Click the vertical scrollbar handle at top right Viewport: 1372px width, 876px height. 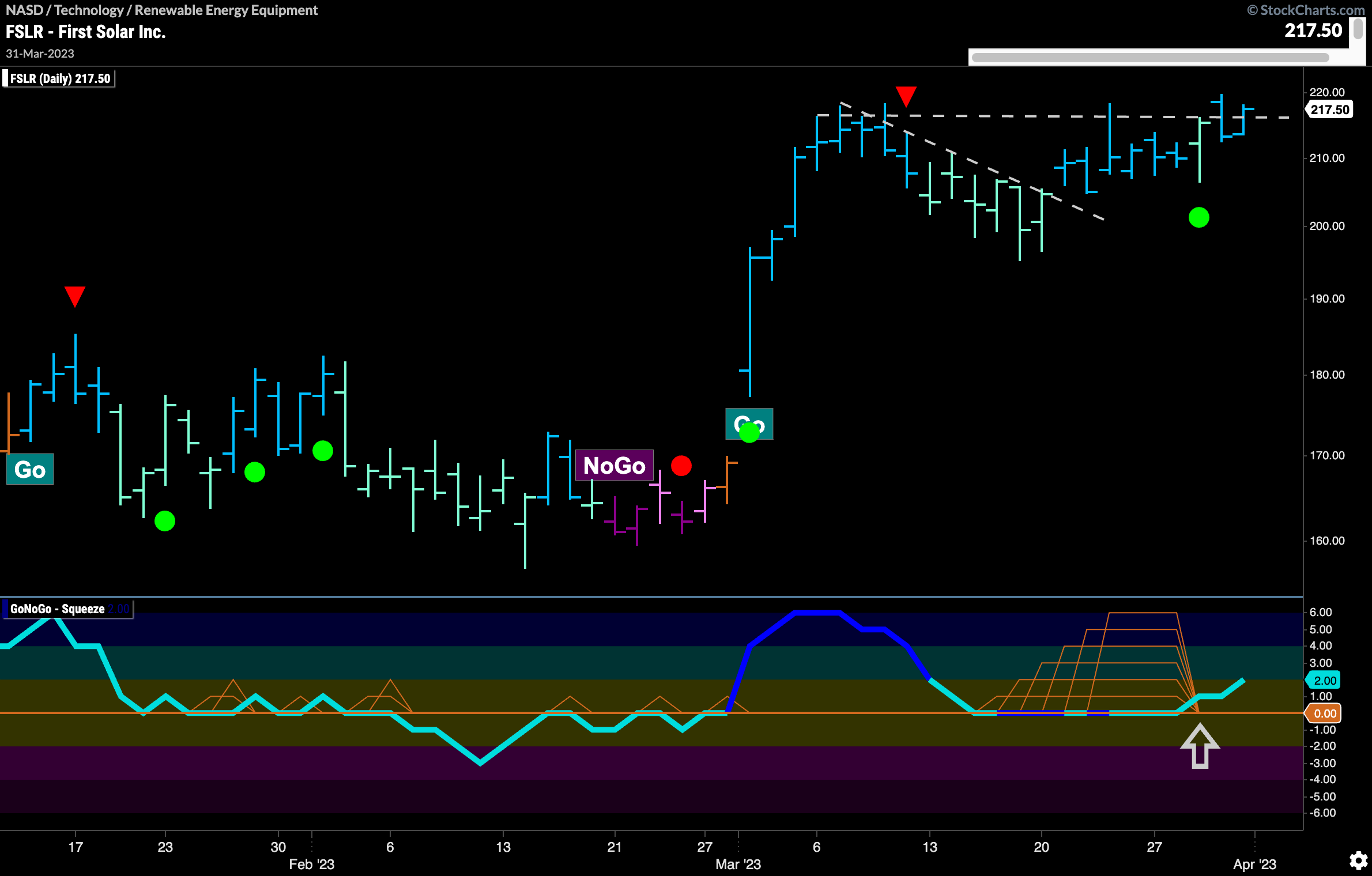1359,29
